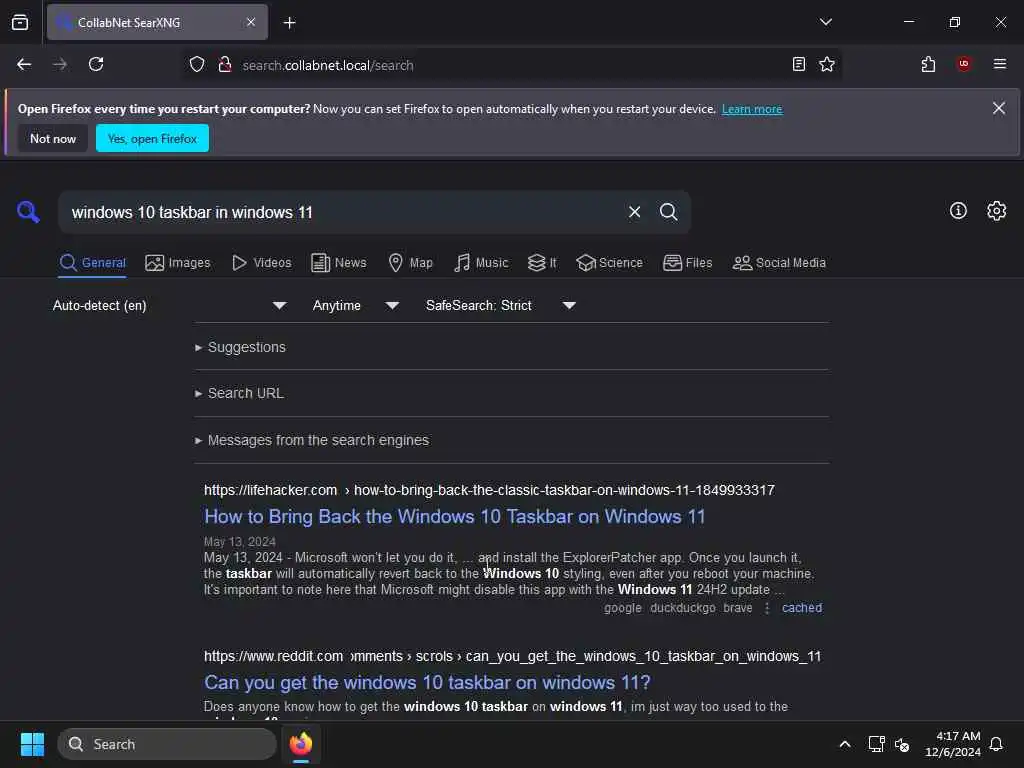The width and height of the screenshot is (1024, 768).
Task: Open recent browsing panel icon
Action: click(x=20, y=22)
